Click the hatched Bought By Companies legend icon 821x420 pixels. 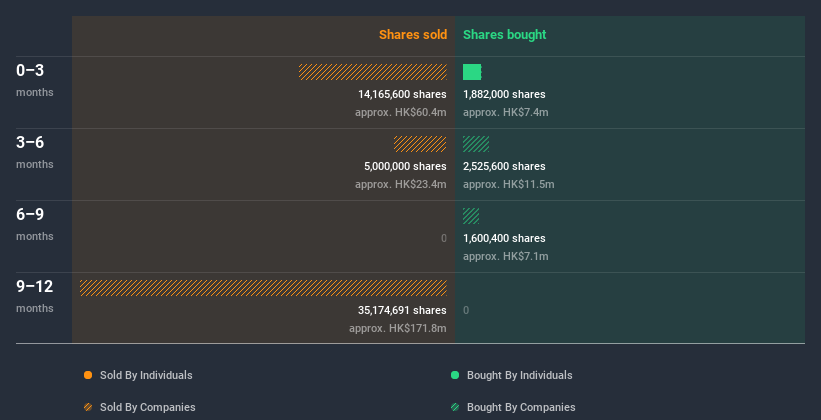455,407
